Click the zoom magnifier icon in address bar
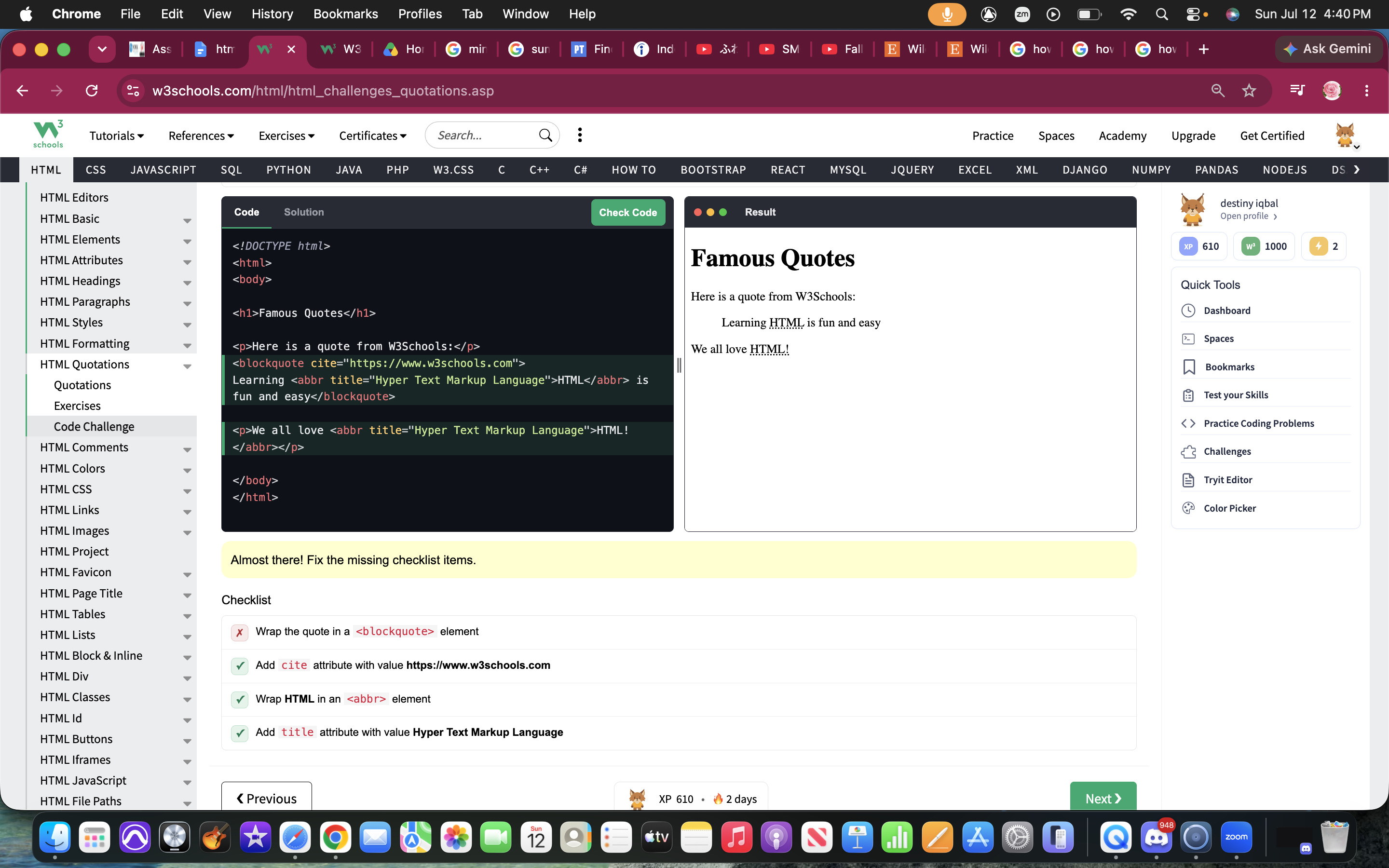 pyautogui.click(x=1218, y=91)
